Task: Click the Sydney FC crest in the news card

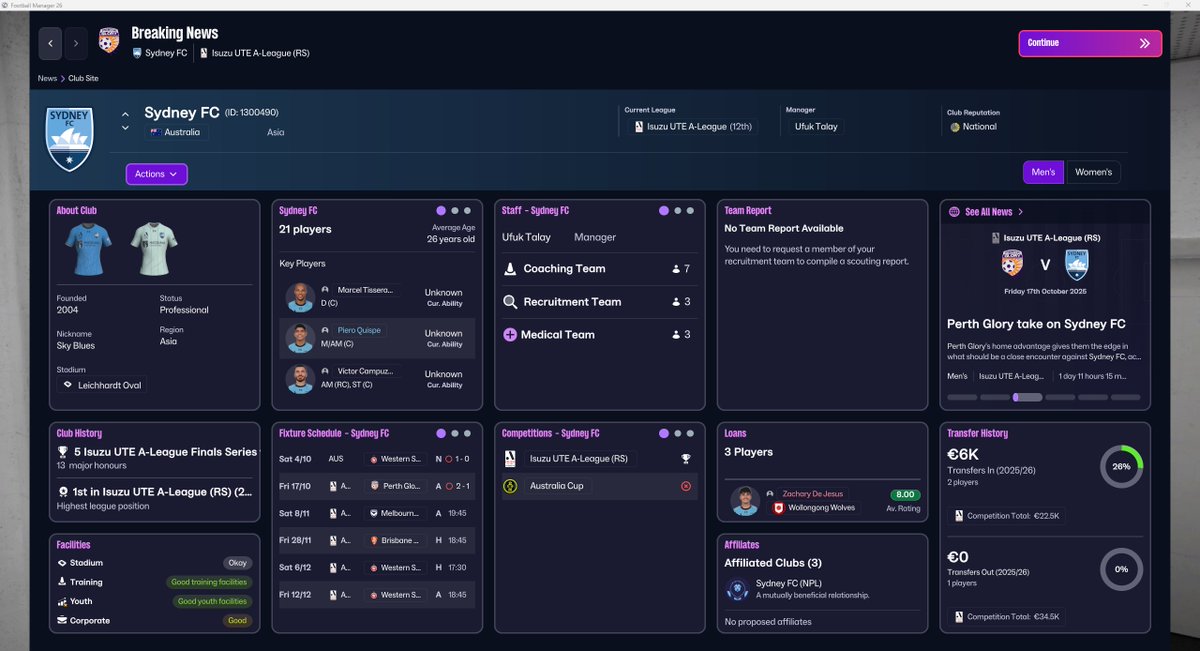Action: tap(1077, 264)
